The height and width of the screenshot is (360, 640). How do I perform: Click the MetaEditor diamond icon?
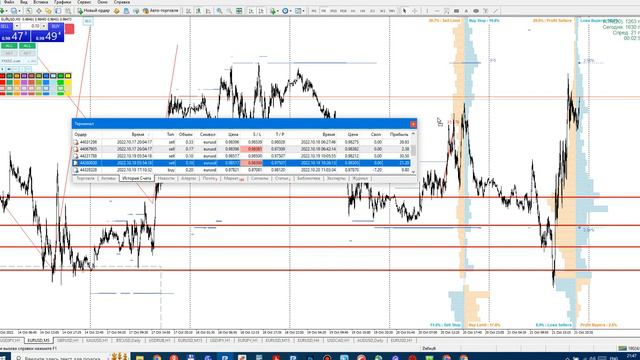pyautogui.click(x=117, y=11)
